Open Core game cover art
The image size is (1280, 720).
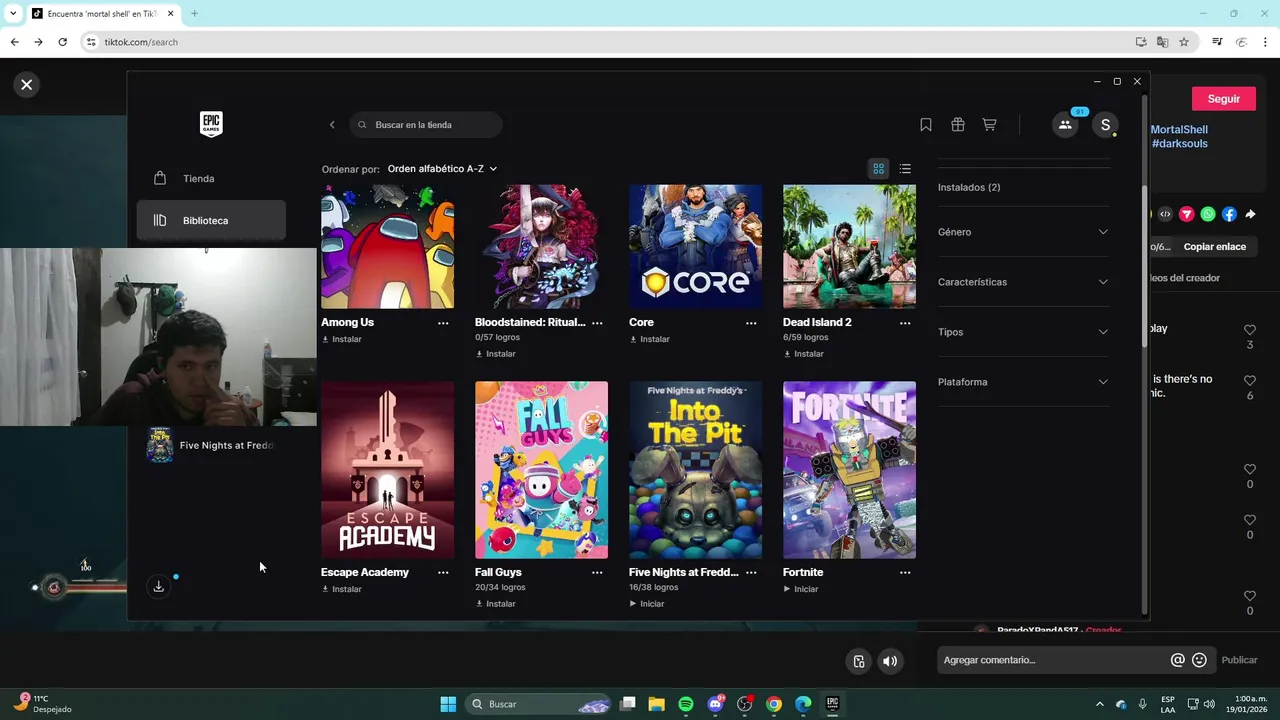tap(695, 246)
